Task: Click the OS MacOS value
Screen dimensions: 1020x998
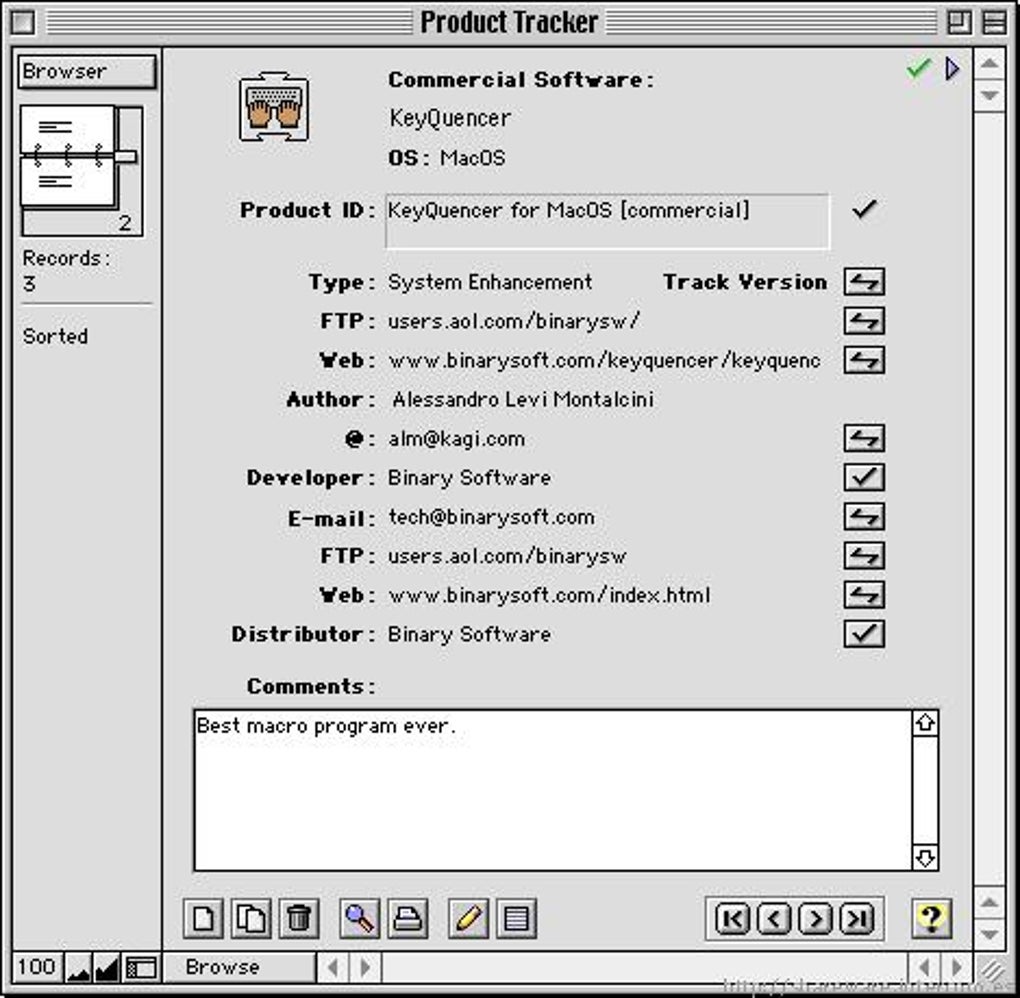Action: pyautogui.click(x=472, y=158)
